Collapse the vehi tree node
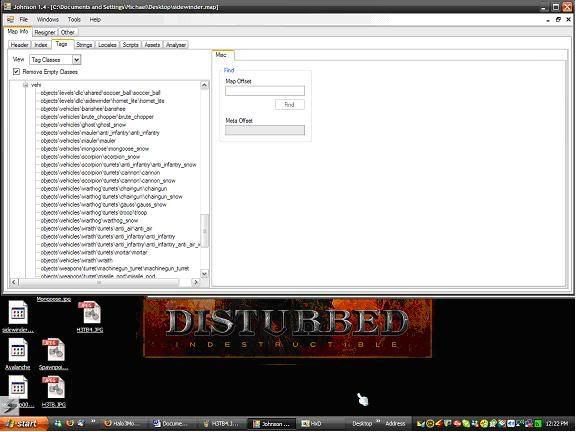Viewport: 576px width, 432px height. [26, 85]
